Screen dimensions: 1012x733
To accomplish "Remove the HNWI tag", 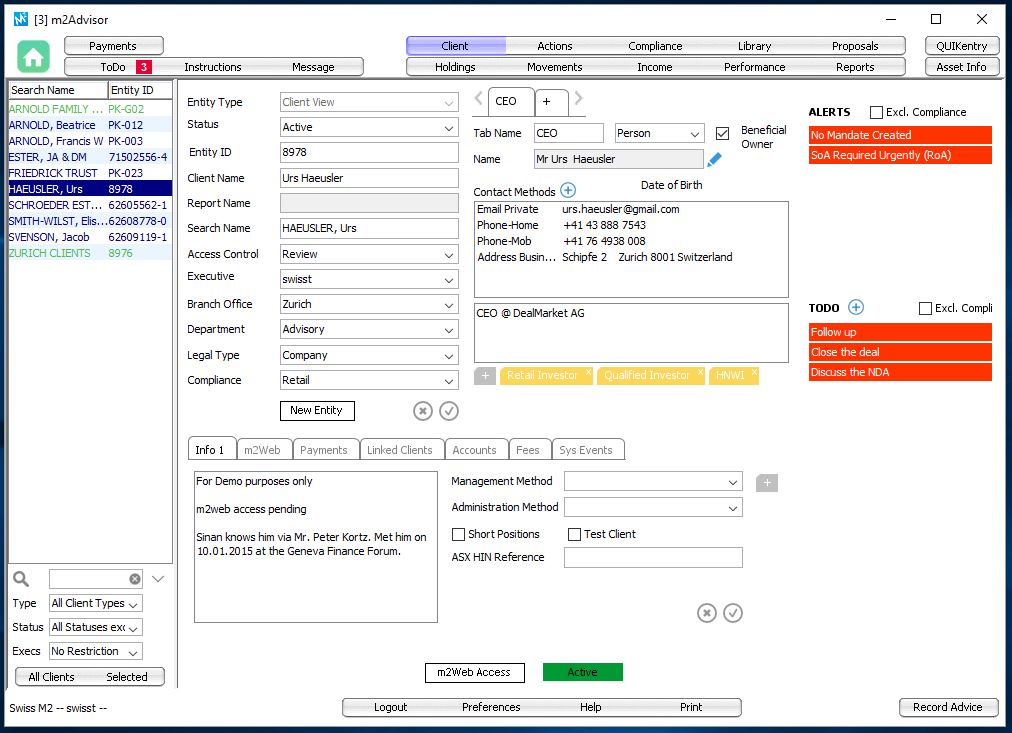I will pos(754,372).
